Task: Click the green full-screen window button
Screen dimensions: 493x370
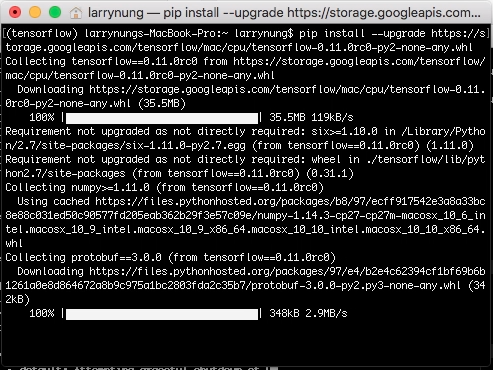Action: click(x=55, y=12)
